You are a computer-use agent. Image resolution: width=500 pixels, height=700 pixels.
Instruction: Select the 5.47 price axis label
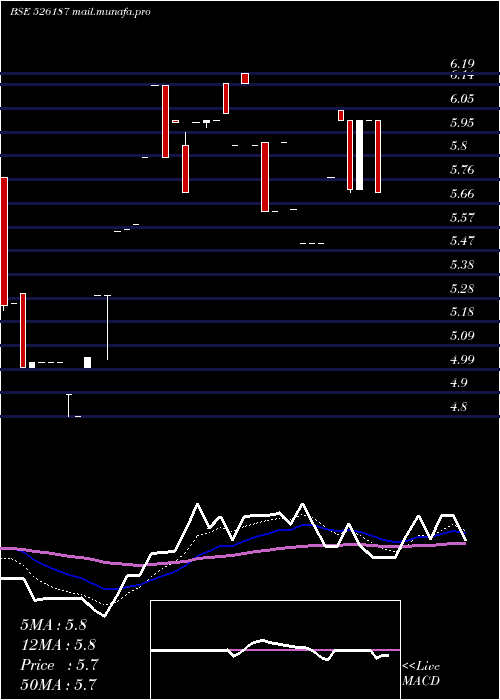pos(462,242)
